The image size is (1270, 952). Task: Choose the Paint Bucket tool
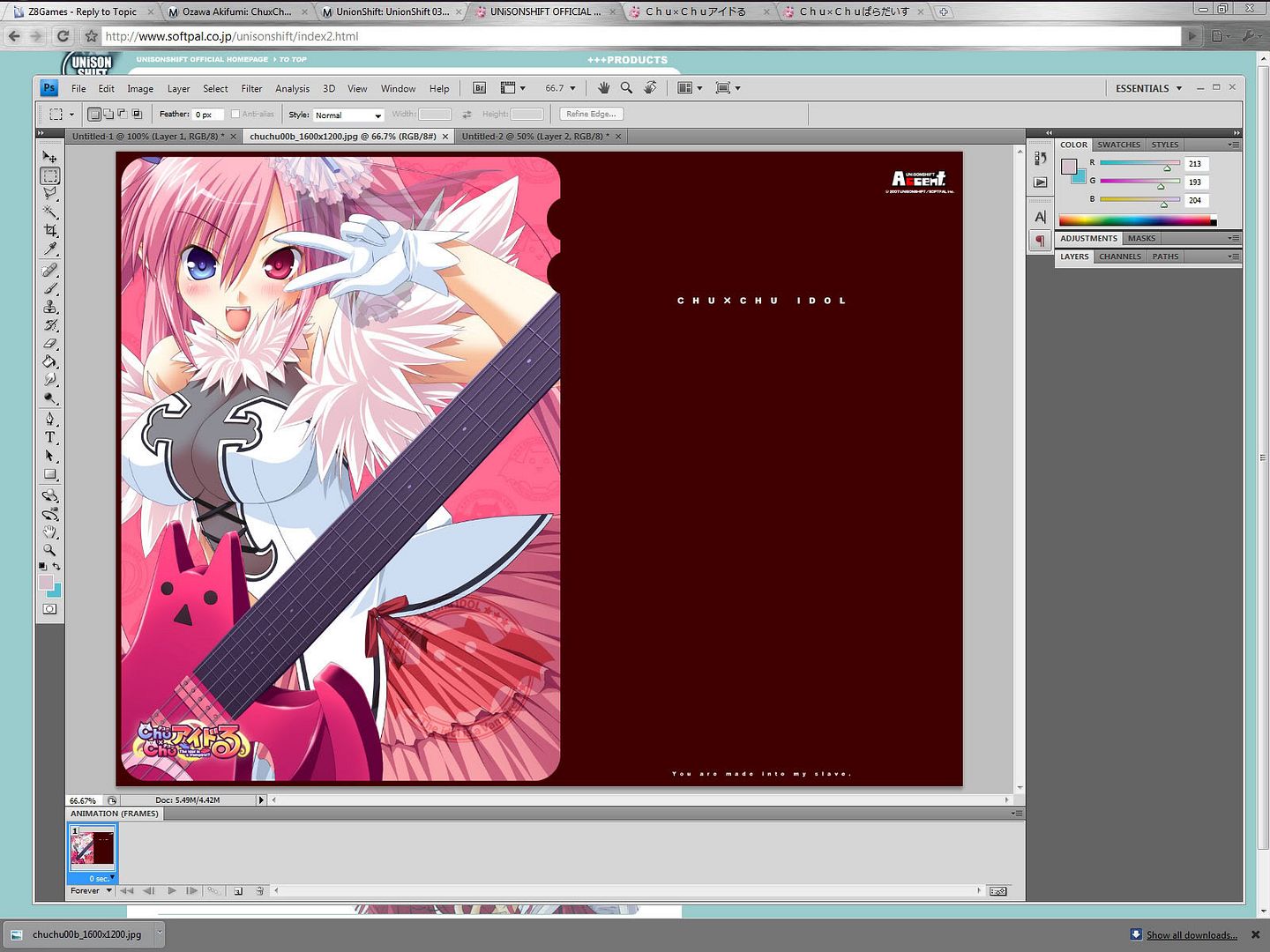click(x=50, y=361)
